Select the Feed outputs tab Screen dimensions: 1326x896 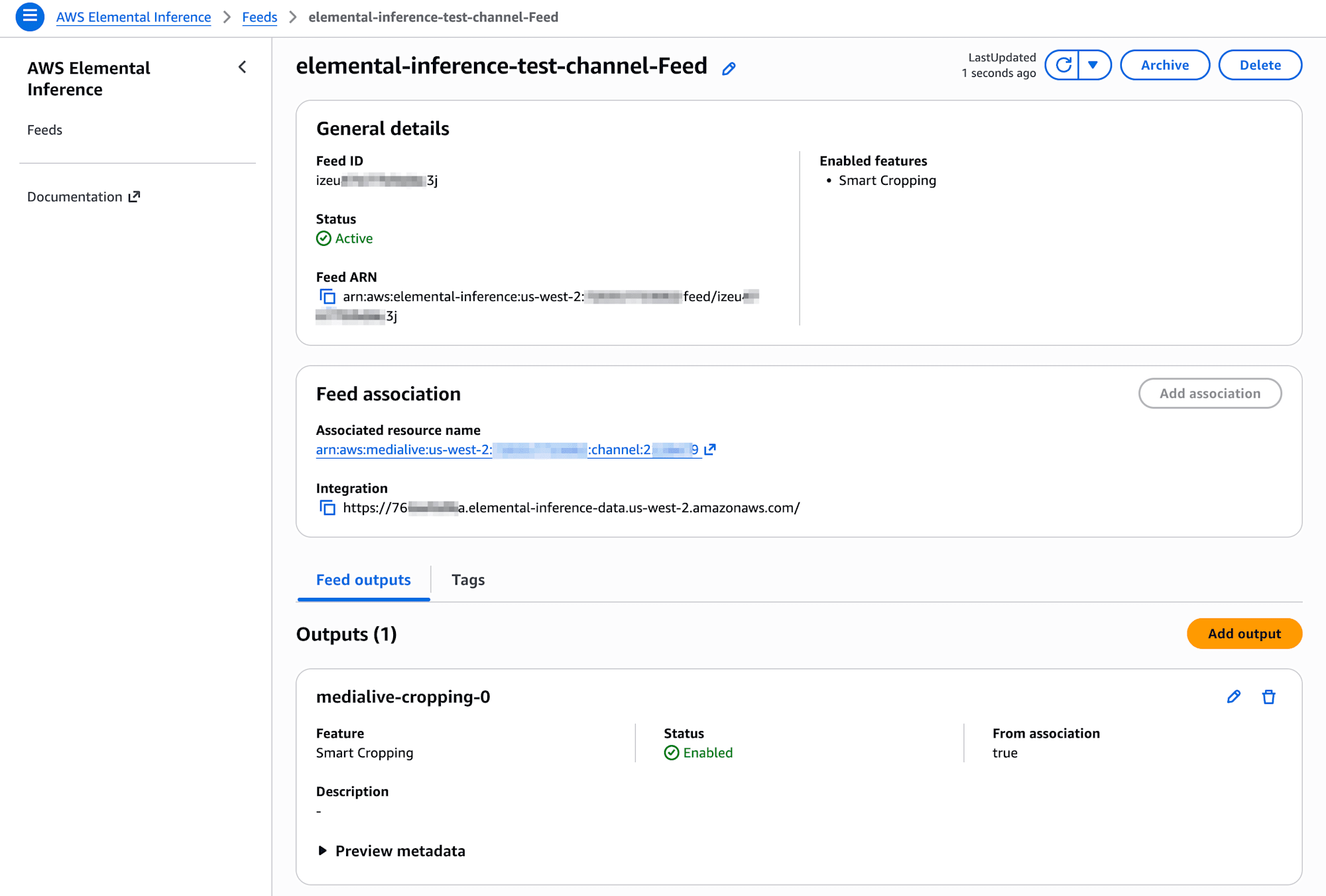[363, 580]
